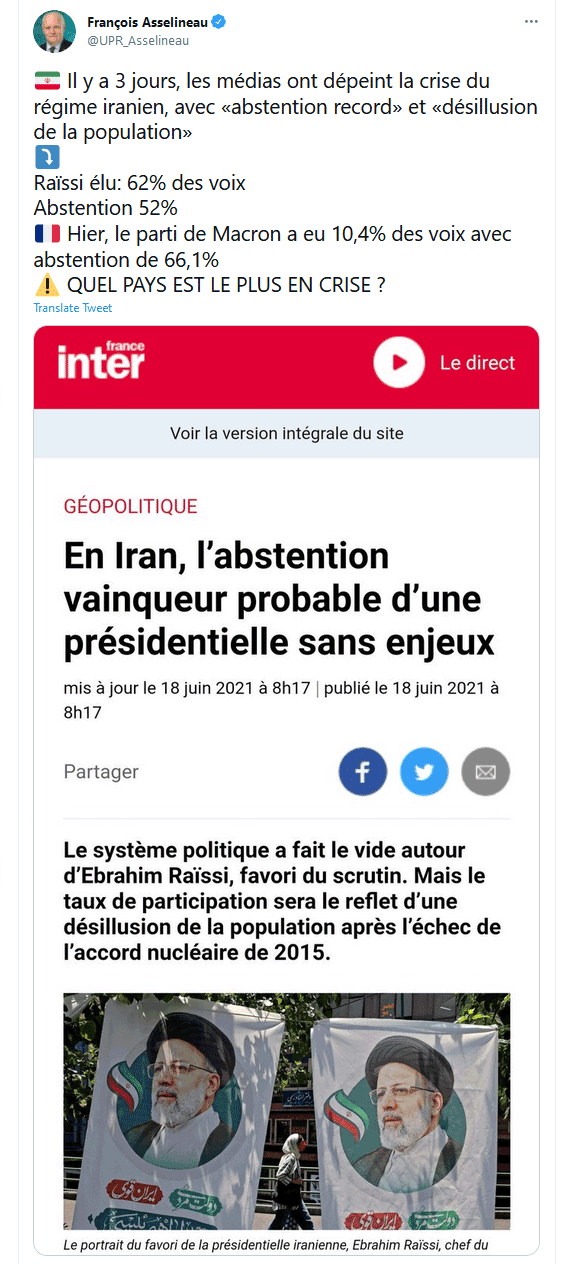This screenshot has height=1272, width=561.
Task: Share the article on Facebook
Action: (363, 772)
